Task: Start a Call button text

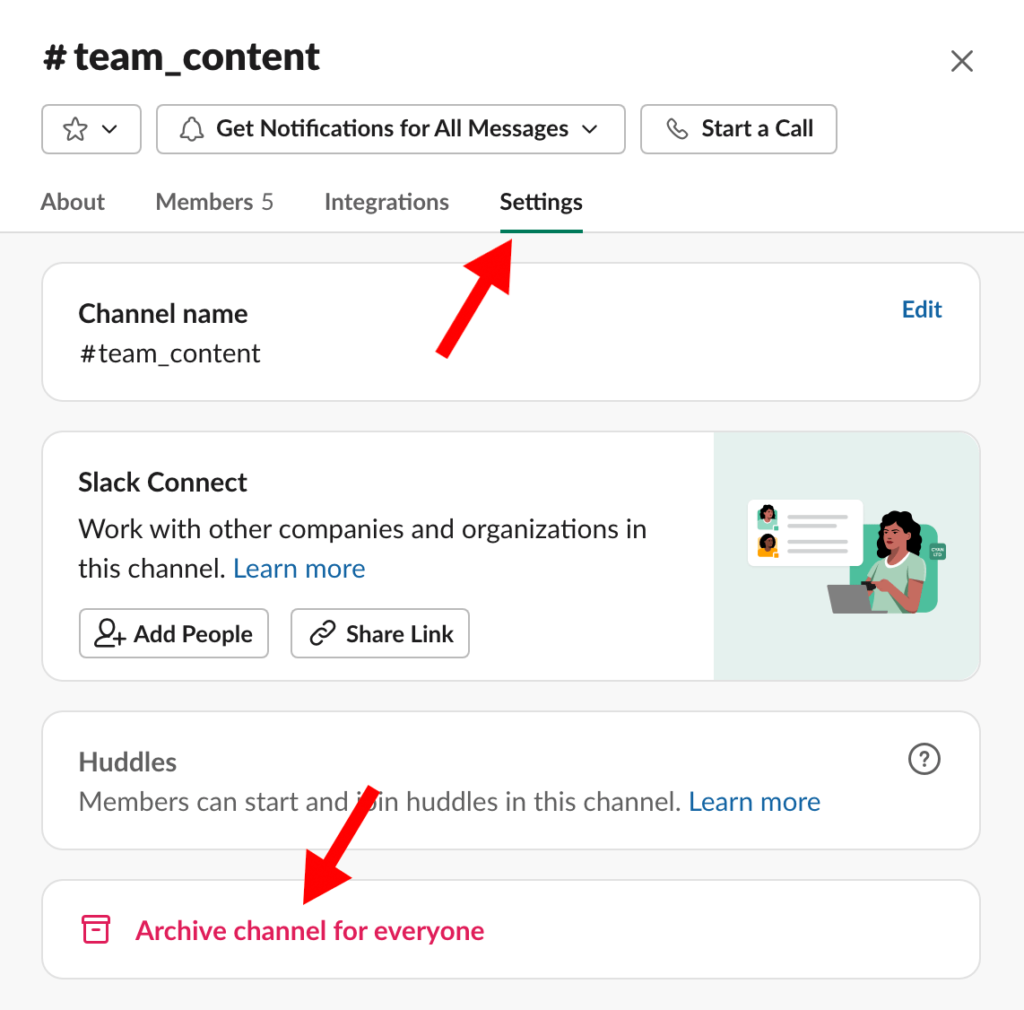Action: 757,129
